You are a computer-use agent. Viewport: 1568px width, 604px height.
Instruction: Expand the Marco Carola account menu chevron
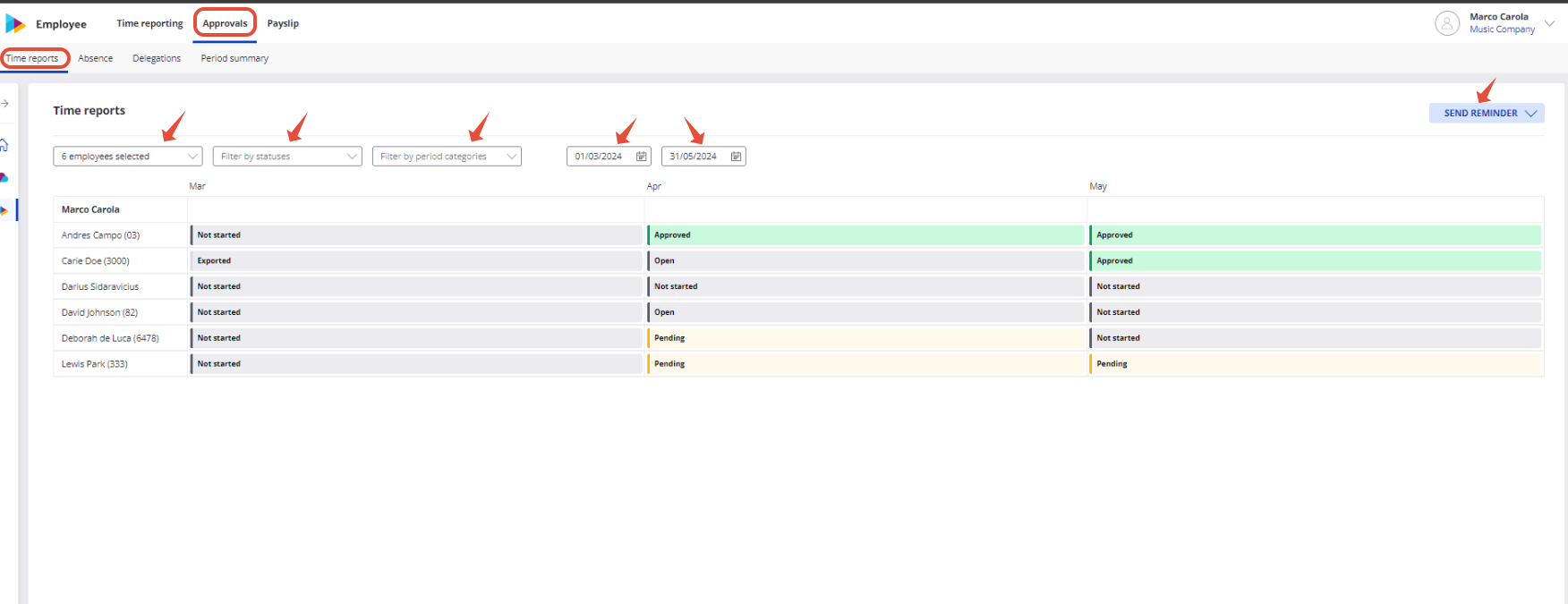pyautogui.click(x=1549, y=23)
